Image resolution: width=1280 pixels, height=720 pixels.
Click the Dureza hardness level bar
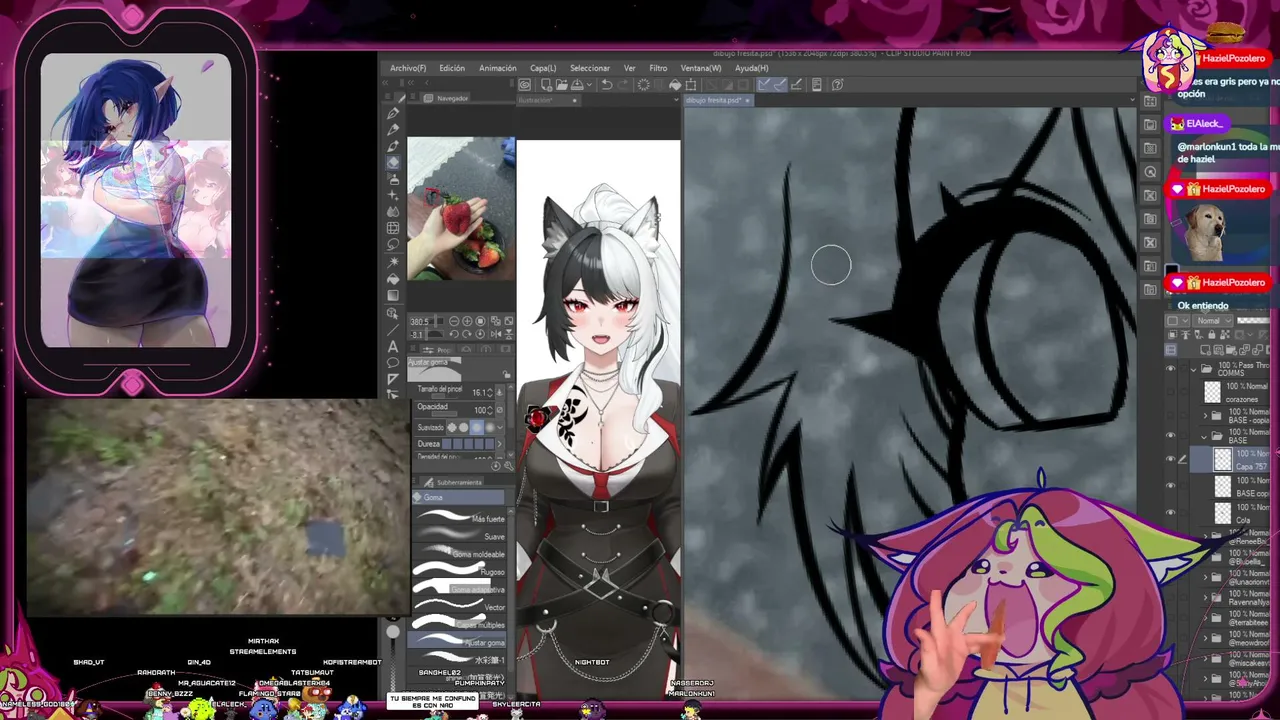pyautogui.click(x=467, y=444)
